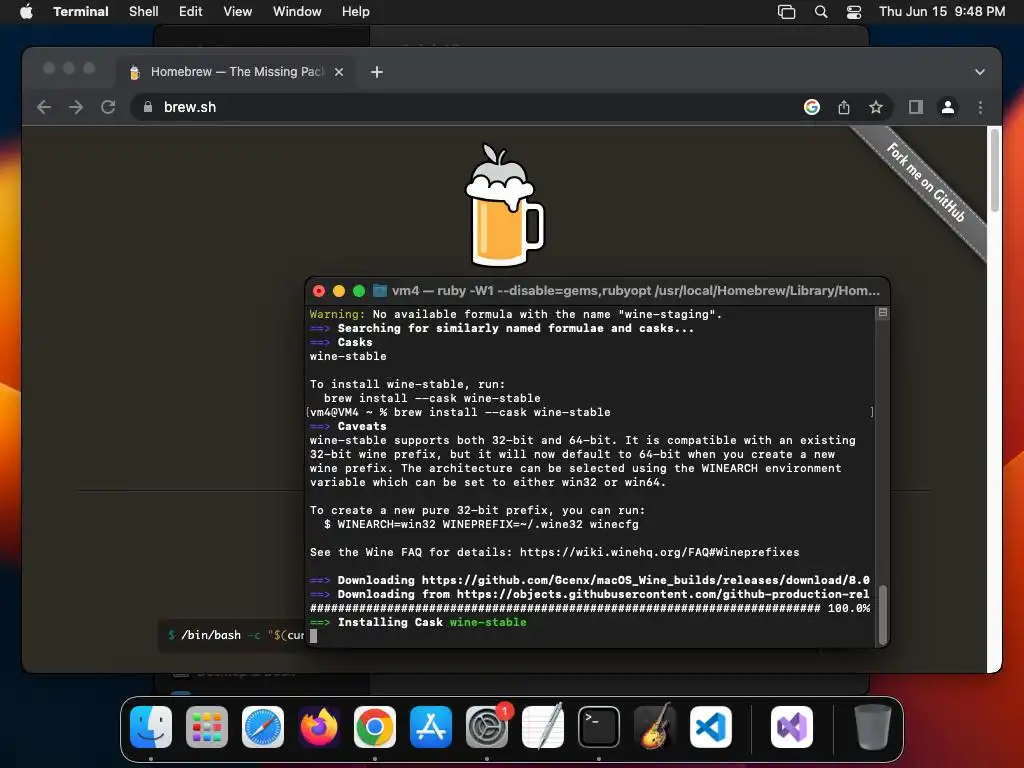The width and height of the screenshot is (1024, 768).
Task: Click the Homebrew beer mug logo
Action: [x=504, y=205]
